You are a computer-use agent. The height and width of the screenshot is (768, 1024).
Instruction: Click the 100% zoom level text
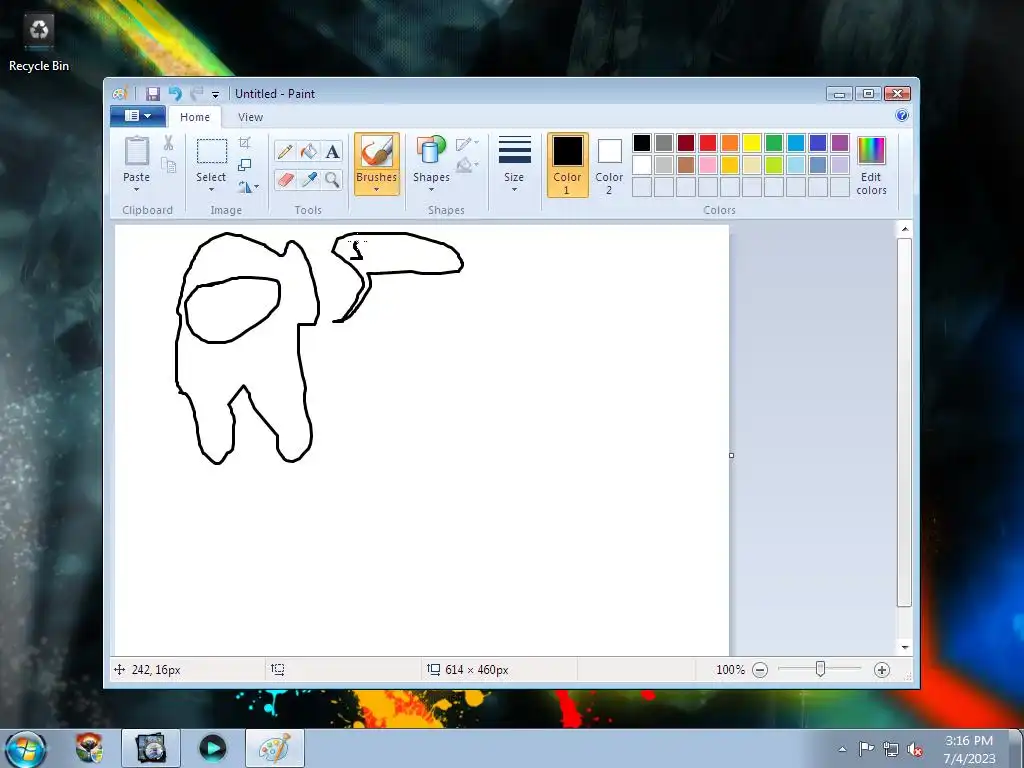click(x=730, y=670)
